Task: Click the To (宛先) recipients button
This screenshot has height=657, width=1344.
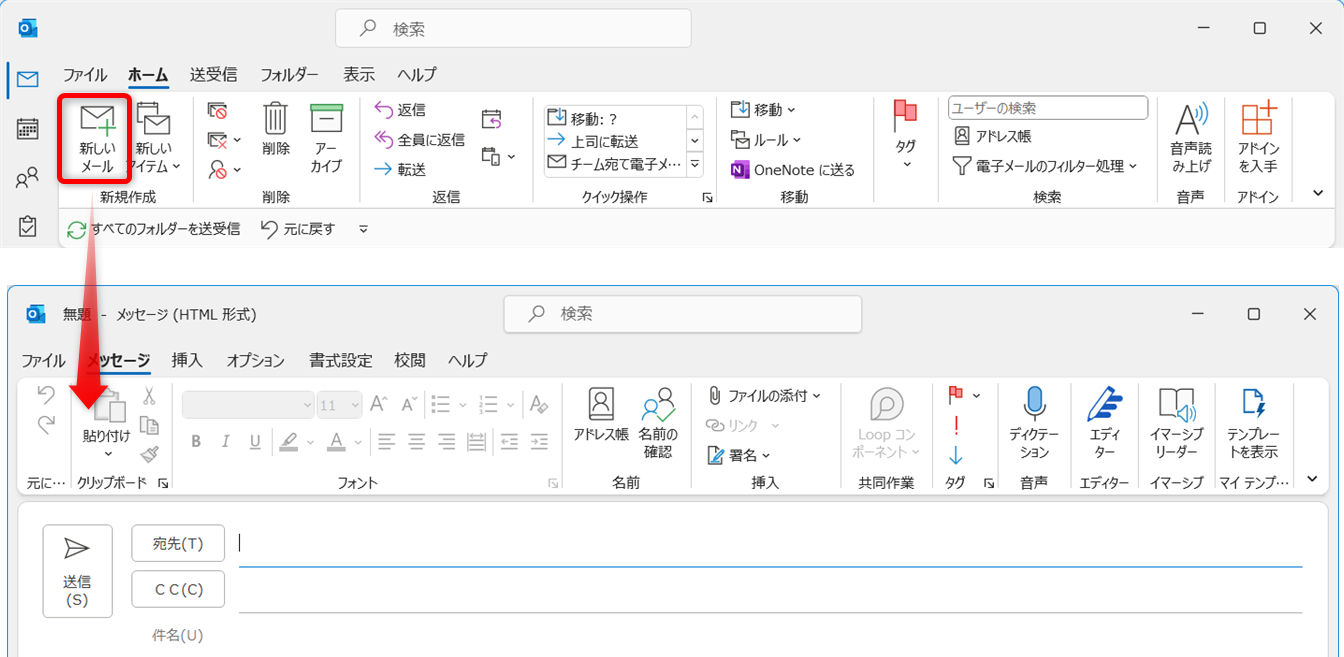Action: coord(178,543)
